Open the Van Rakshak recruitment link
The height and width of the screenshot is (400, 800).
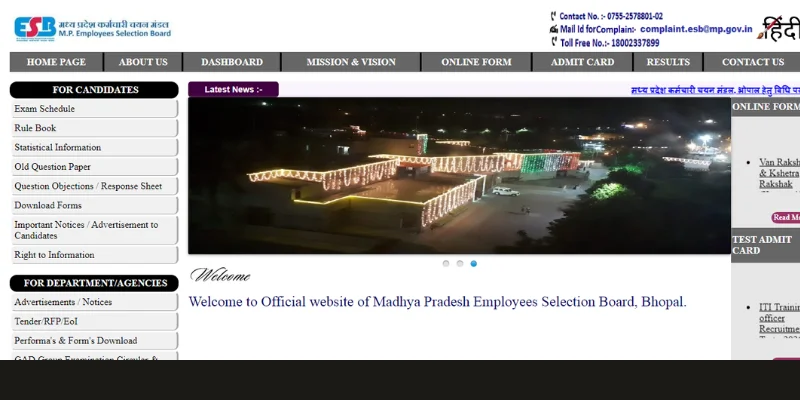click(x=779, y=173)
